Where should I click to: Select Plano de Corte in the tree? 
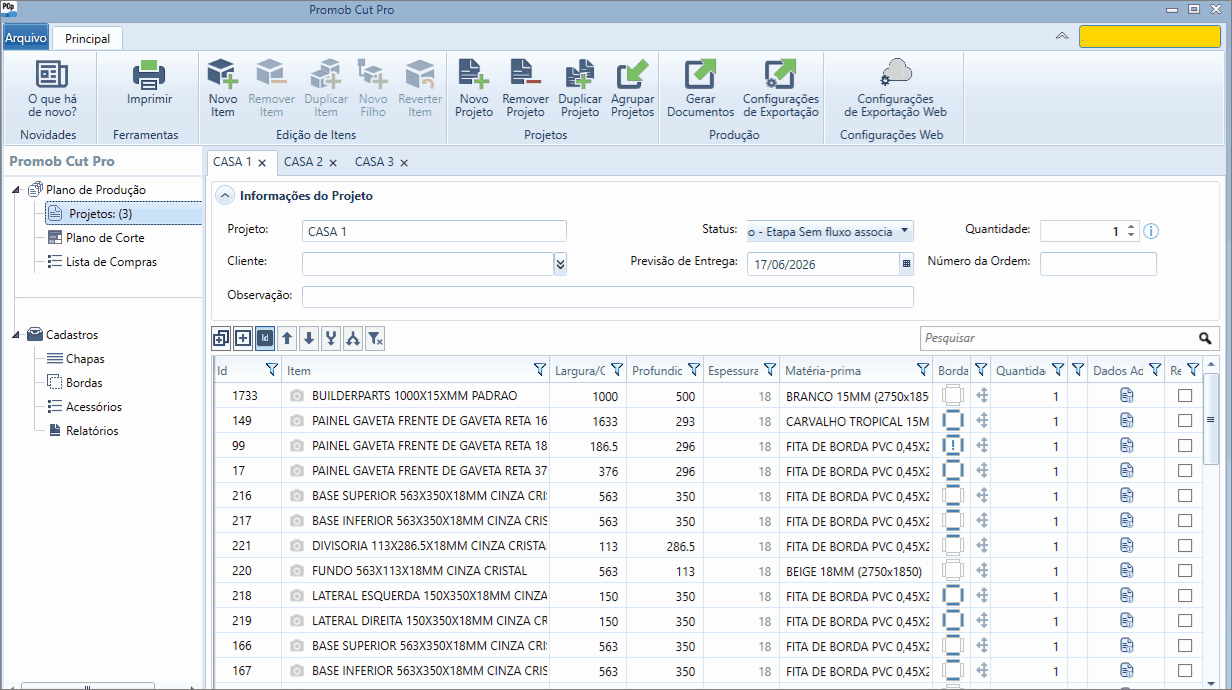point(105,238)
